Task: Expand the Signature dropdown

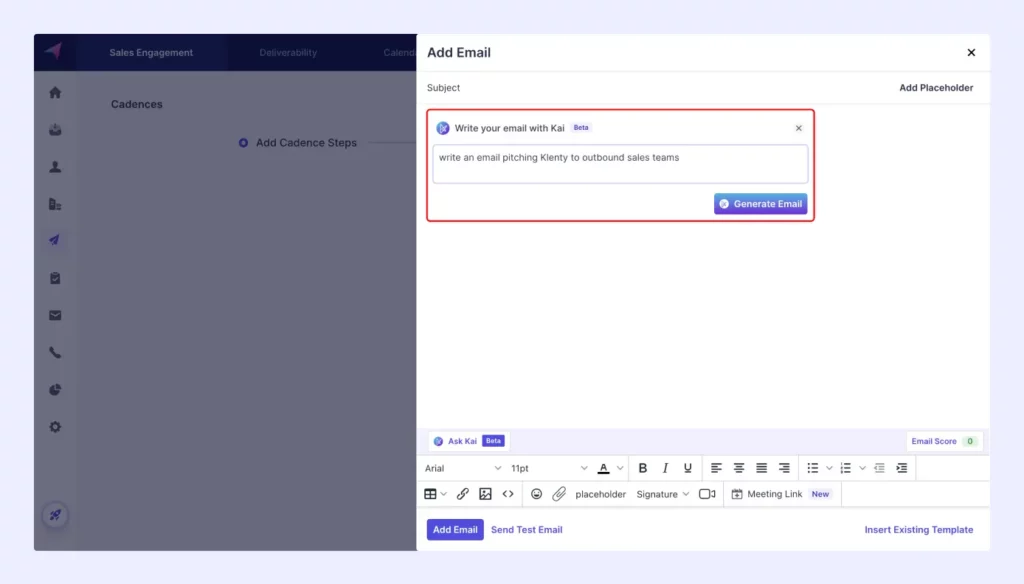Action: [662, 494]
